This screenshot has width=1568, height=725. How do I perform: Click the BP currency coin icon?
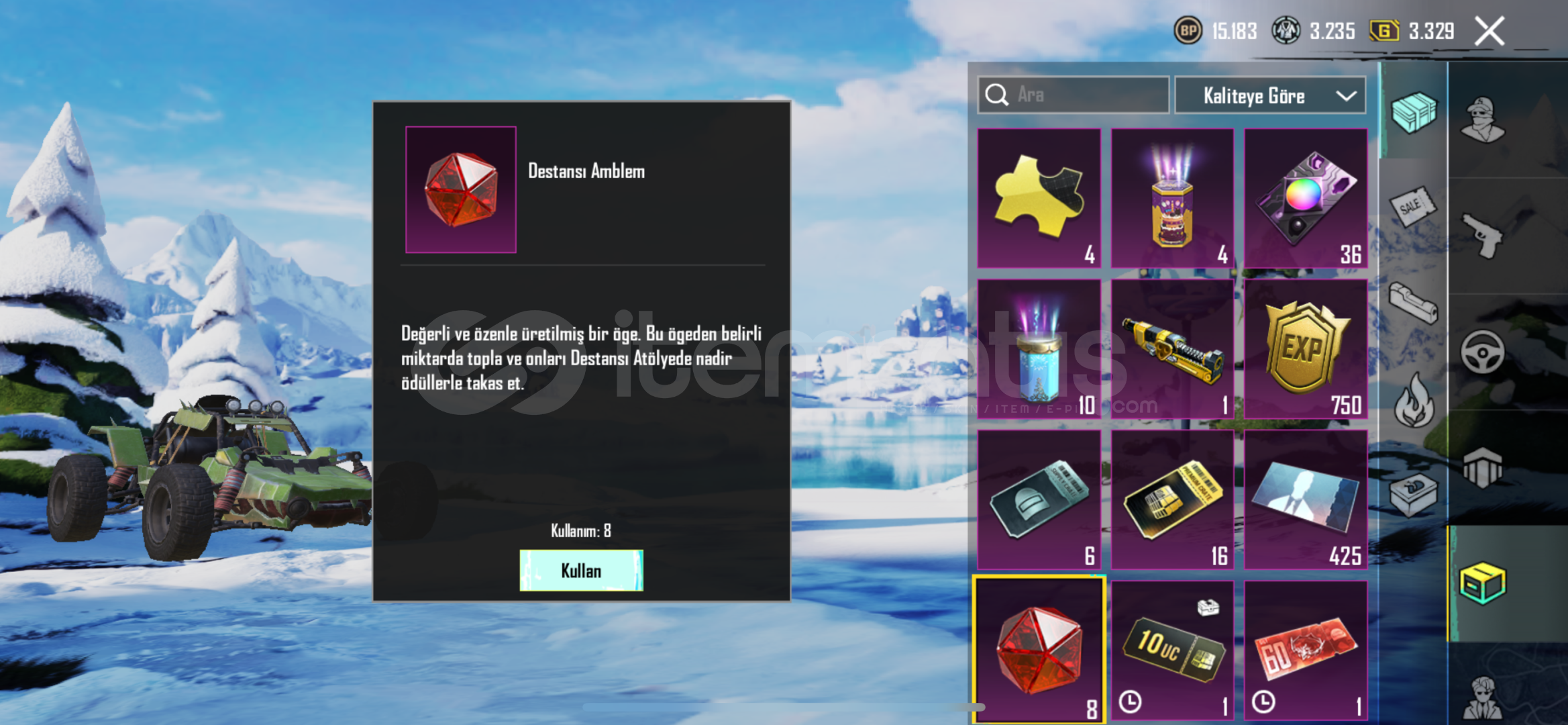tap(1188, 31)
